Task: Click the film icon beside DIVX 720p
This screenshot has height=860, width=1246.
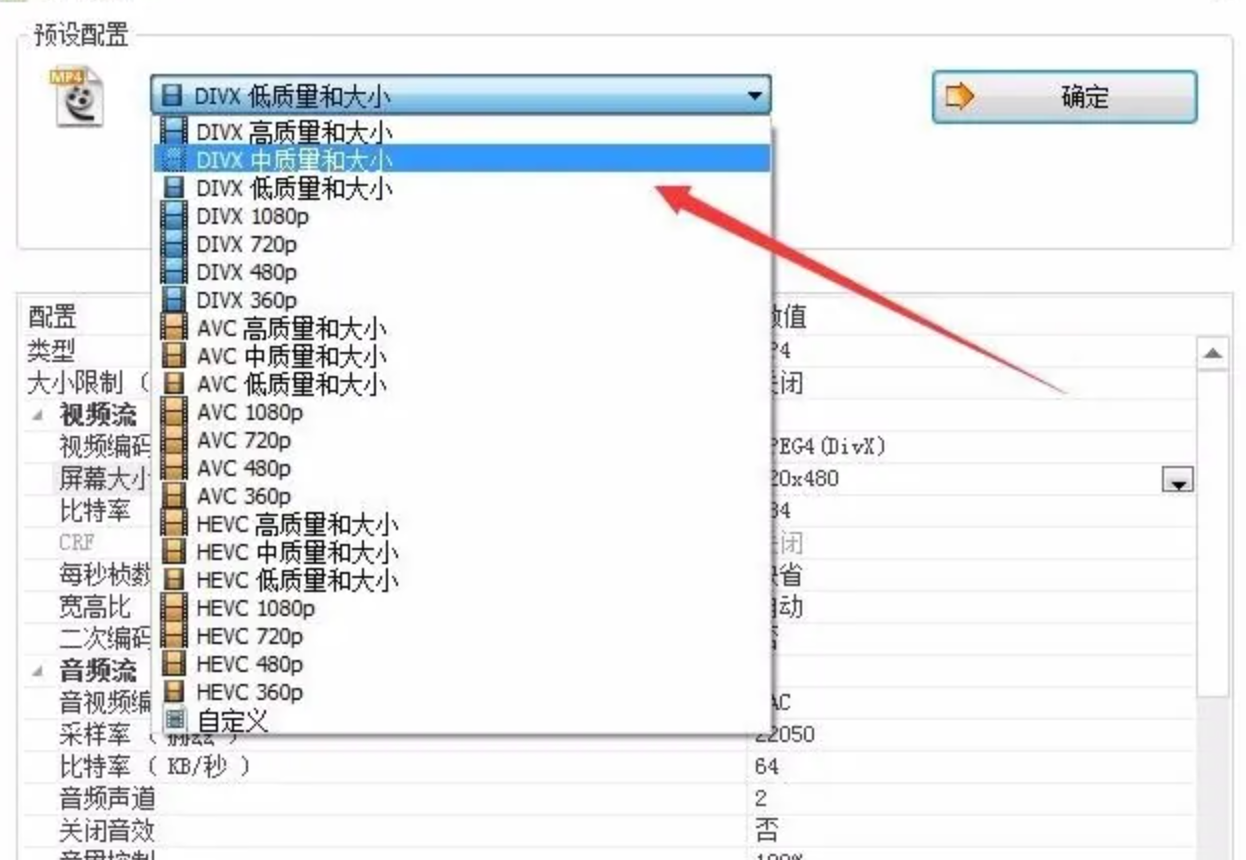Action: [174, 243]
